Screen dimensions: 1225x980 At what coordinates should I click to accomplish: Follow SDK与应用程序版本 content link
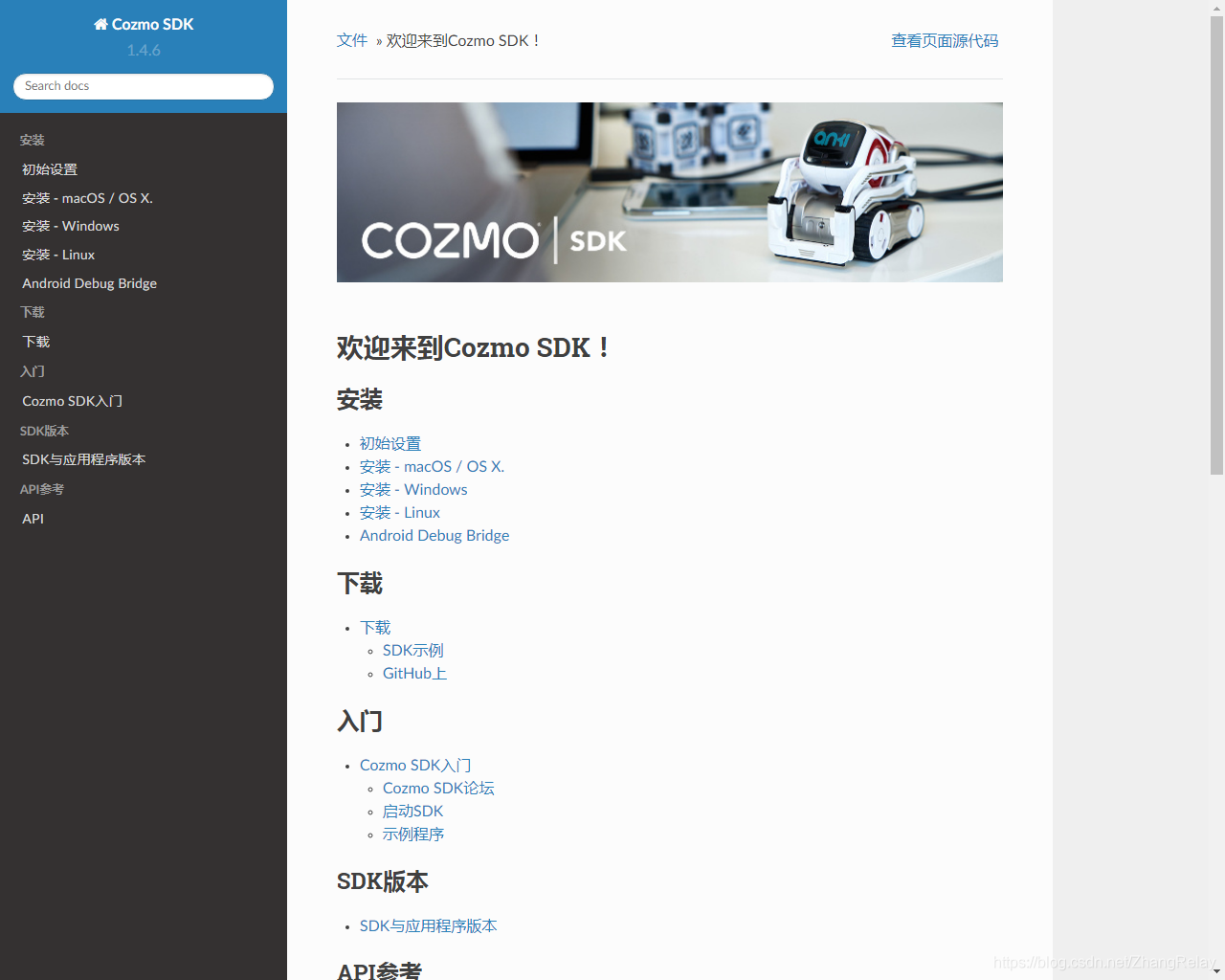point(428,925)
